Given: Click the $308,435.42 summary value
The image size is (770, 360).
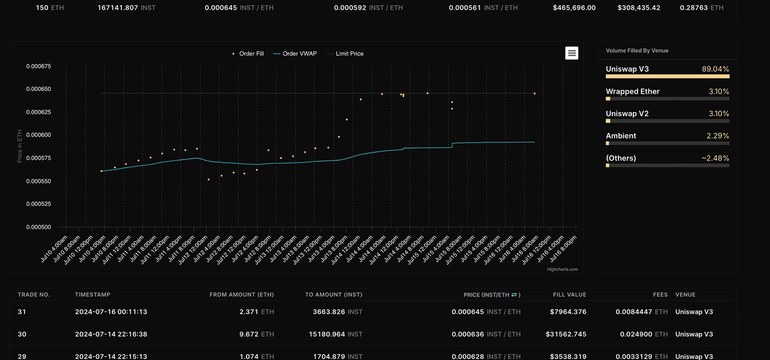Looking at the screenshot, I should pos(639,8).
